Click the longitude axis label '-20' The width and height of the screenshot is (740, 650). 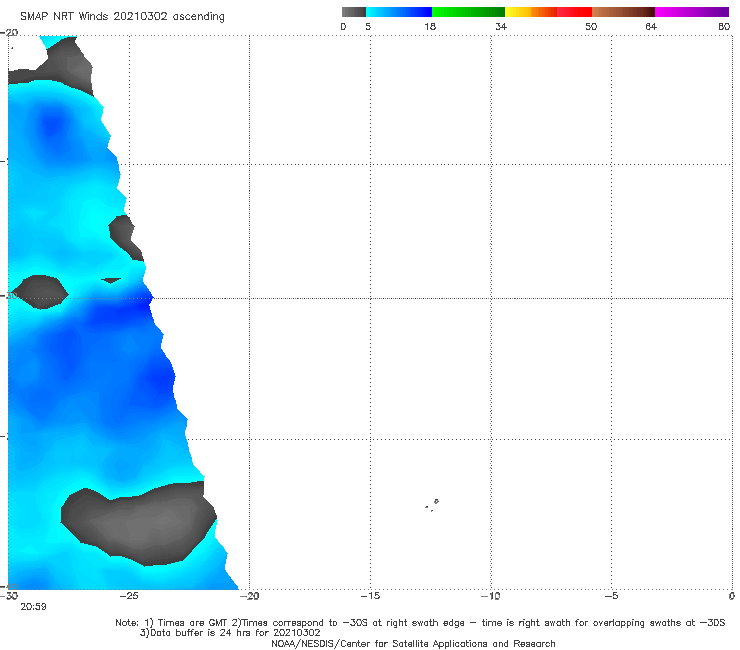point(250,596)
